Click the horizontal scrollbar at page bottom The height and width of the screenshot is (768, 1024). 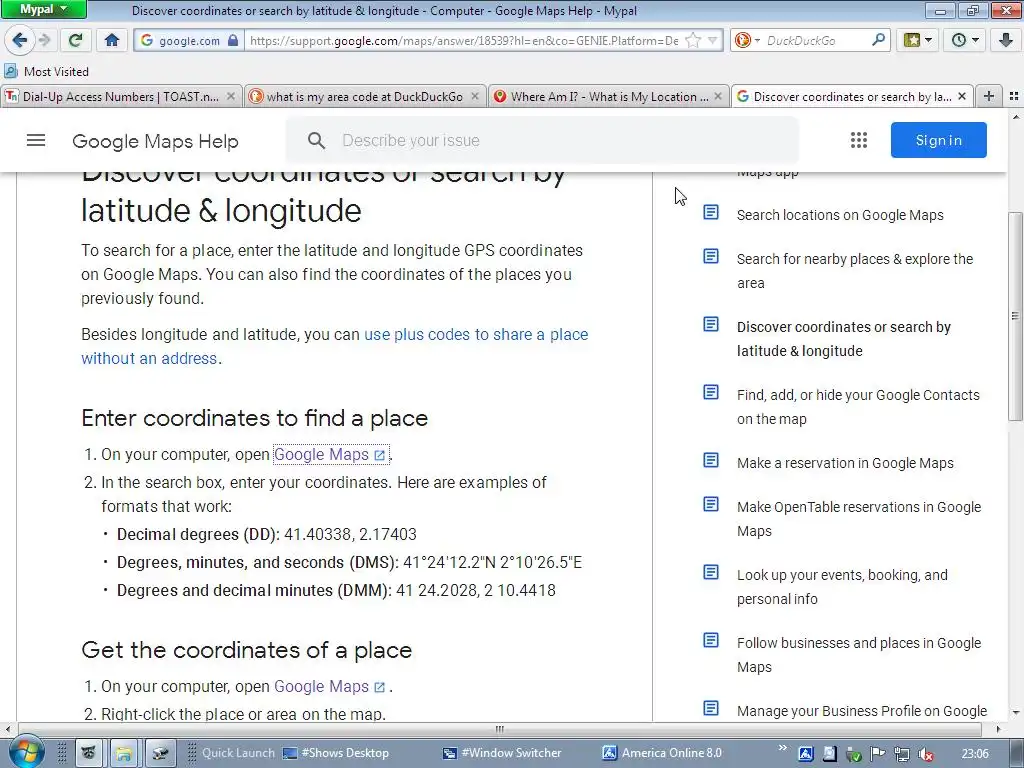(500, 729)
